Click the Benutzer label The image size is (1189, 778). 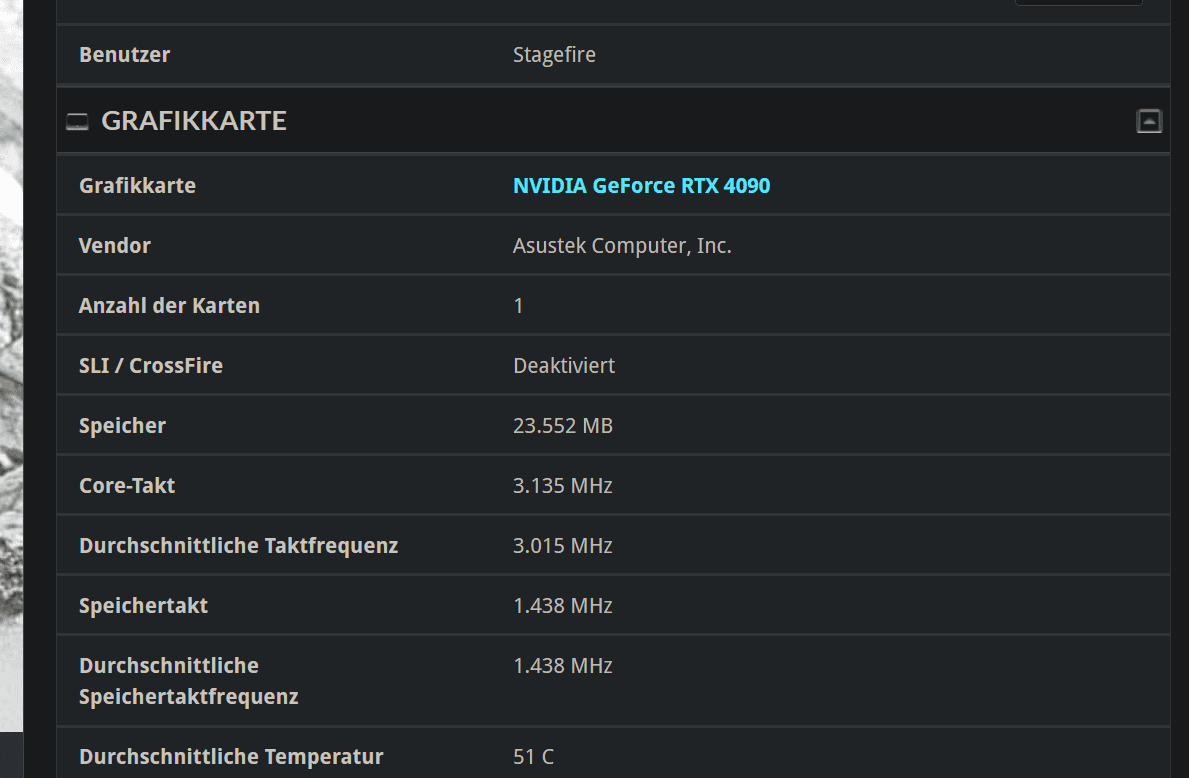coord(124,55)
